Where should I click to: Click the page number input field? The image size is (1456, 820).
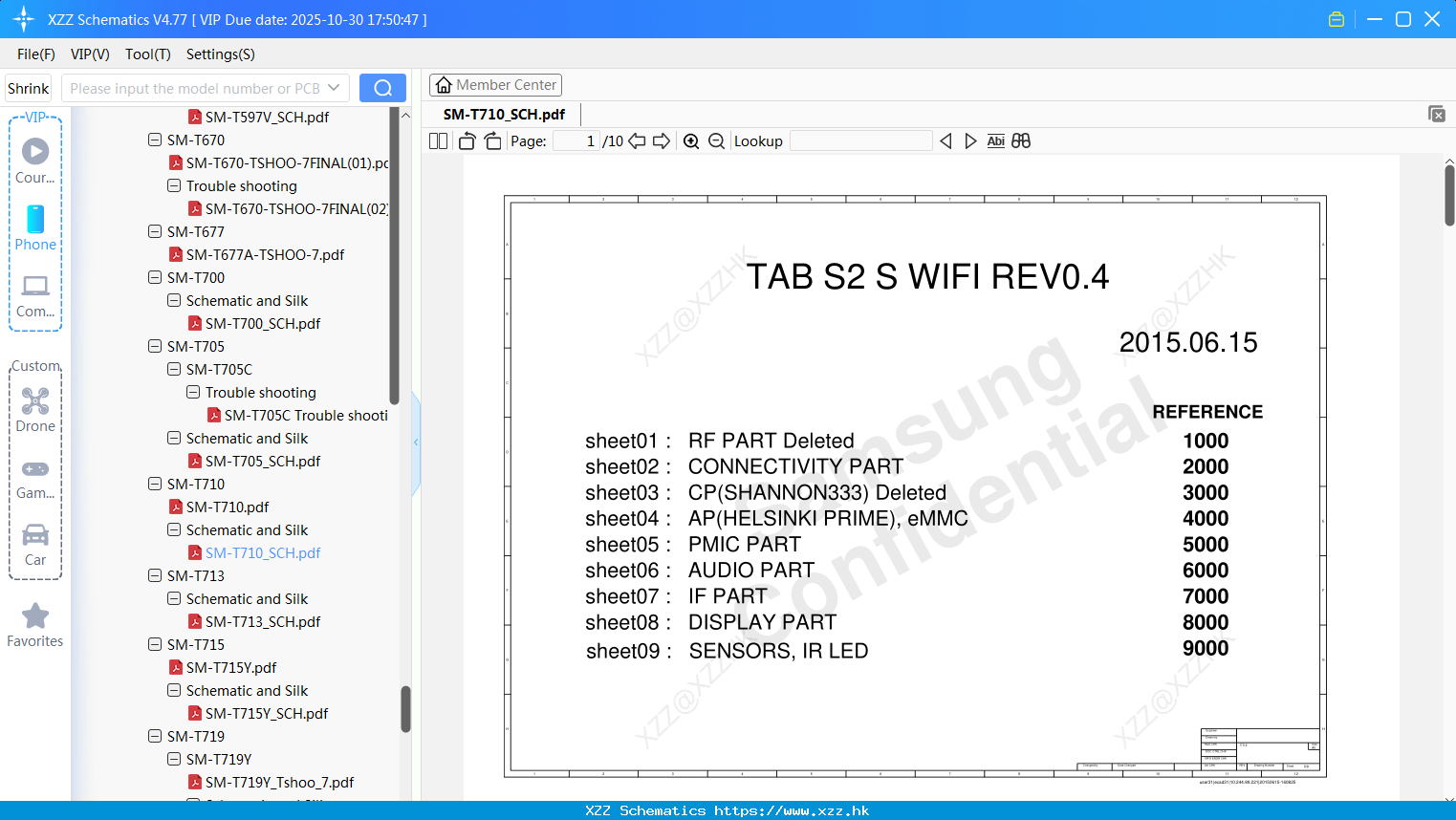click(x=576, y=141)
